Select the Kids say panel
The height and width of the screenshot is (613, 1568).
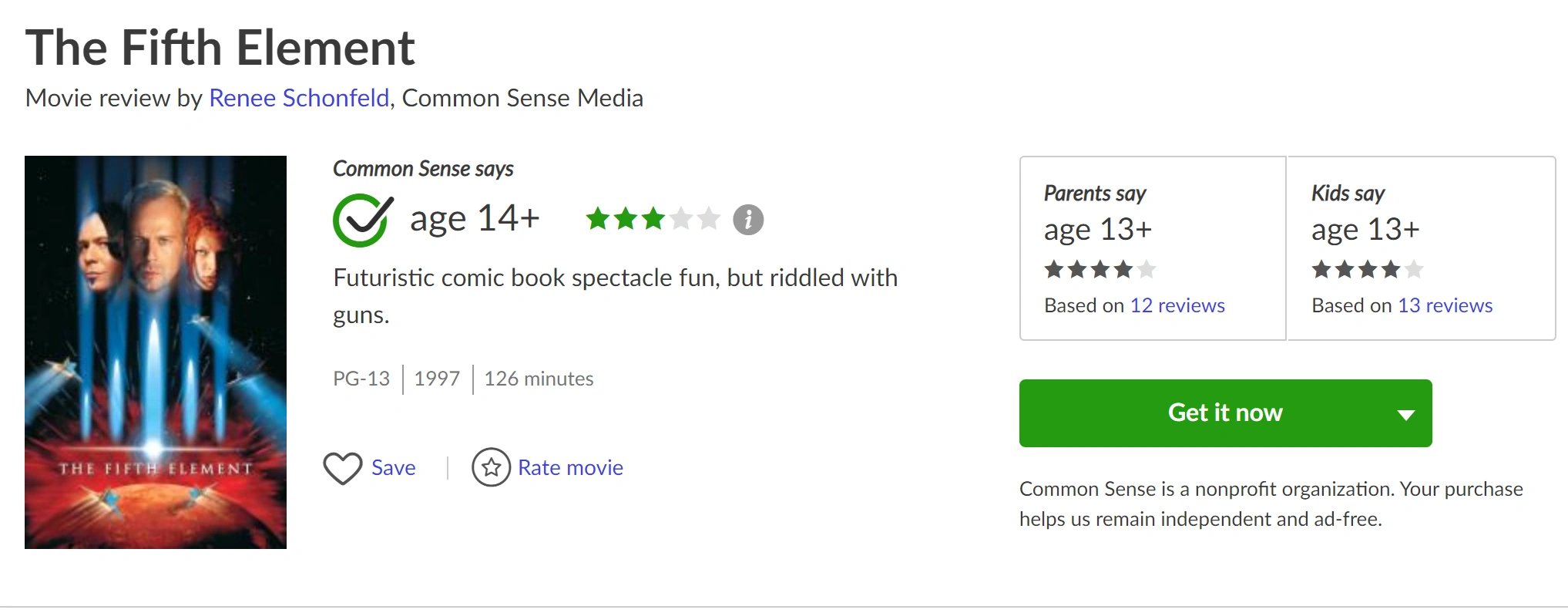[1422, 248]
